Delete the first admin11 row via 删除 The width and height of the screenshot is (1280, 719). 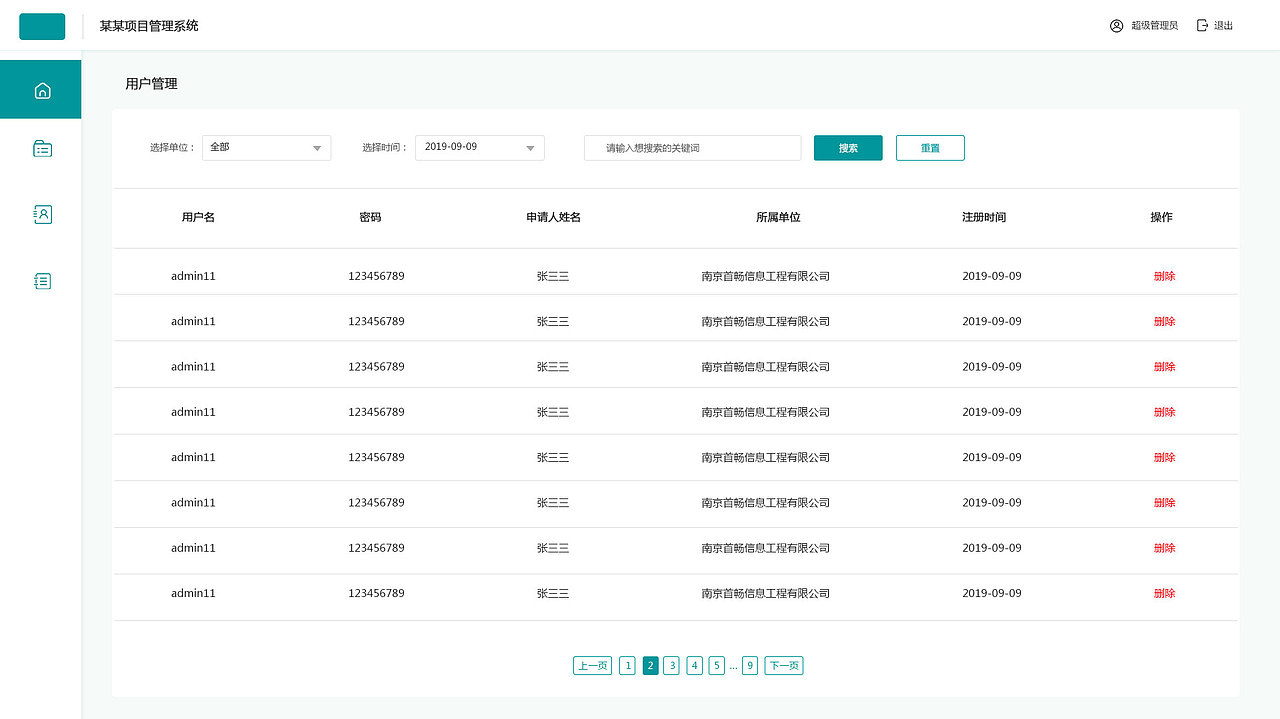coord(1164,275)
